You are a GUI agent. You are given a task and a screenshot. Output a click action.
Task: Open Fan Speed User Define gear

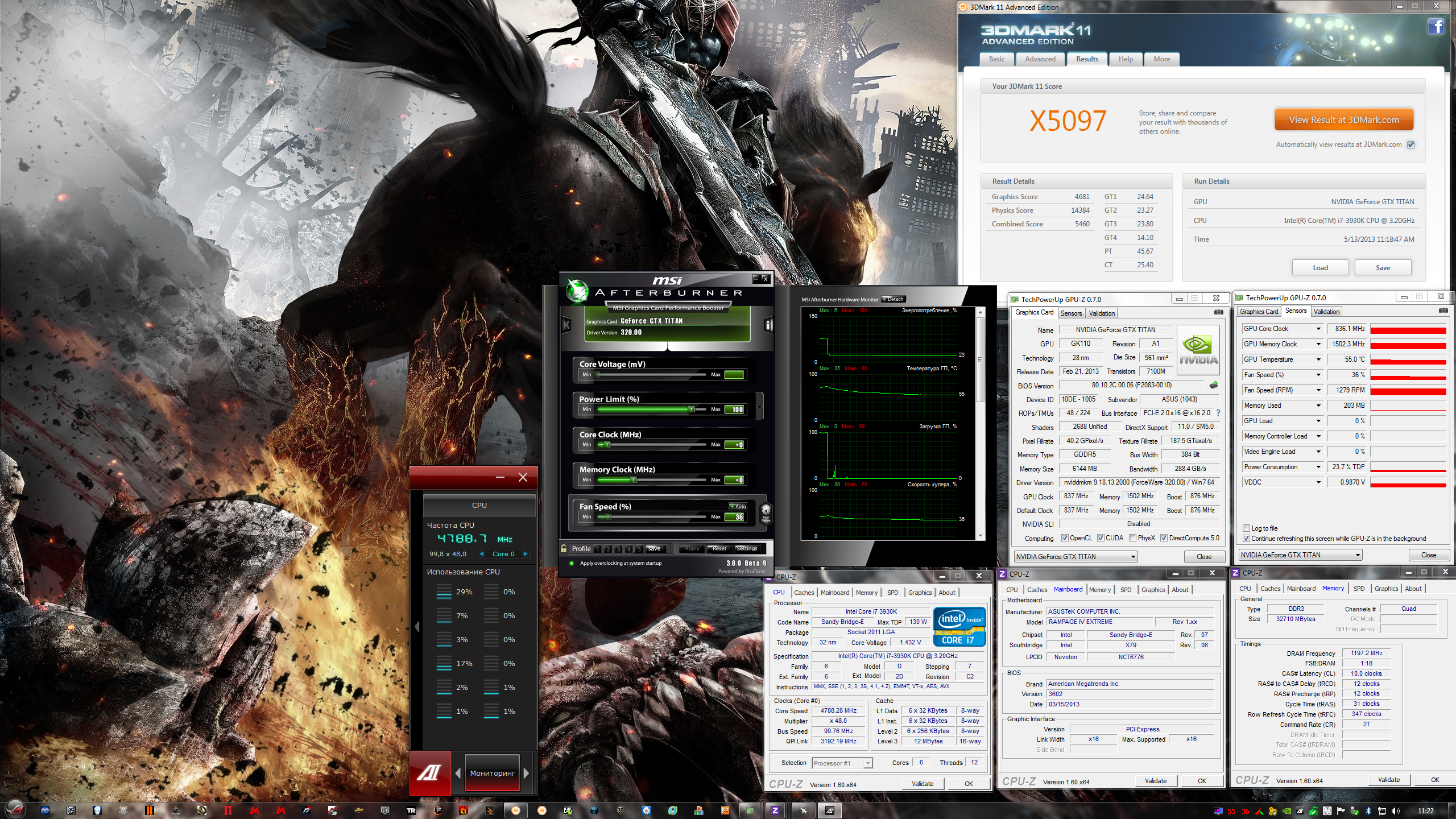766,511
